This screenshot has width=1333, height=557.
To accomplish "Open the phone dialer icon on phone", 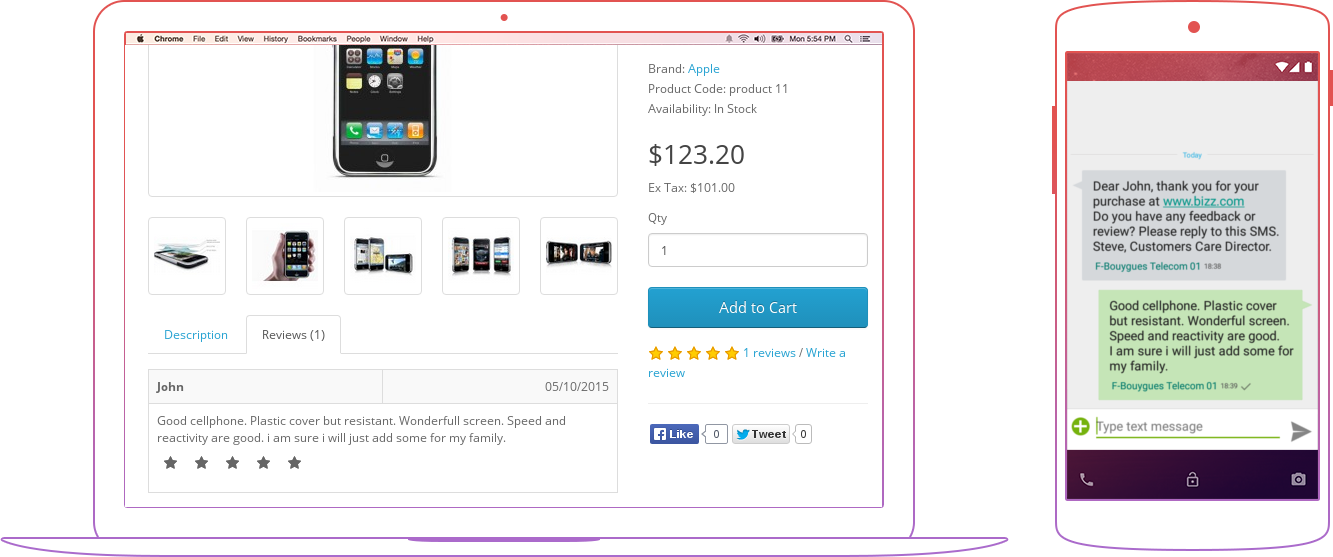I will [1087, 480].
